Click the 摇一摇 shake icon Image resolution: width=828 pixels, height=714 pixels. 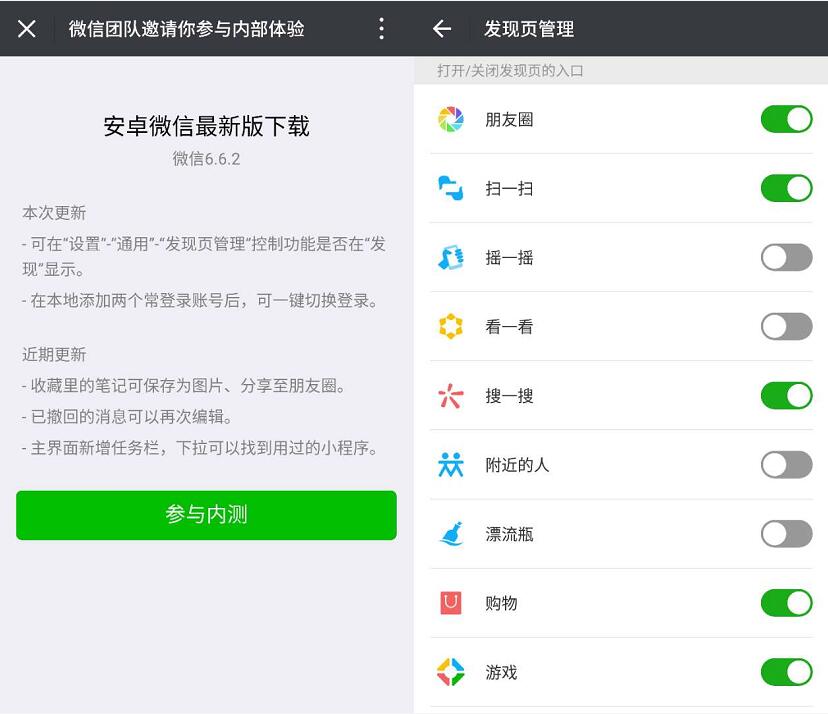450,258
